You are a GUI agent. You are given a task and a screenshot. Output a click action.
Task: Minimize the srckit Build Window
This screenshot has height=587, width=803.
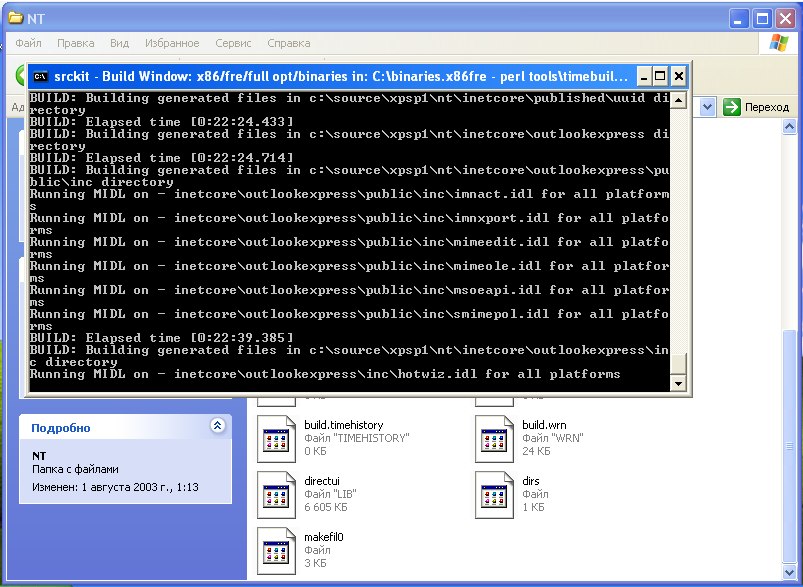644,77
